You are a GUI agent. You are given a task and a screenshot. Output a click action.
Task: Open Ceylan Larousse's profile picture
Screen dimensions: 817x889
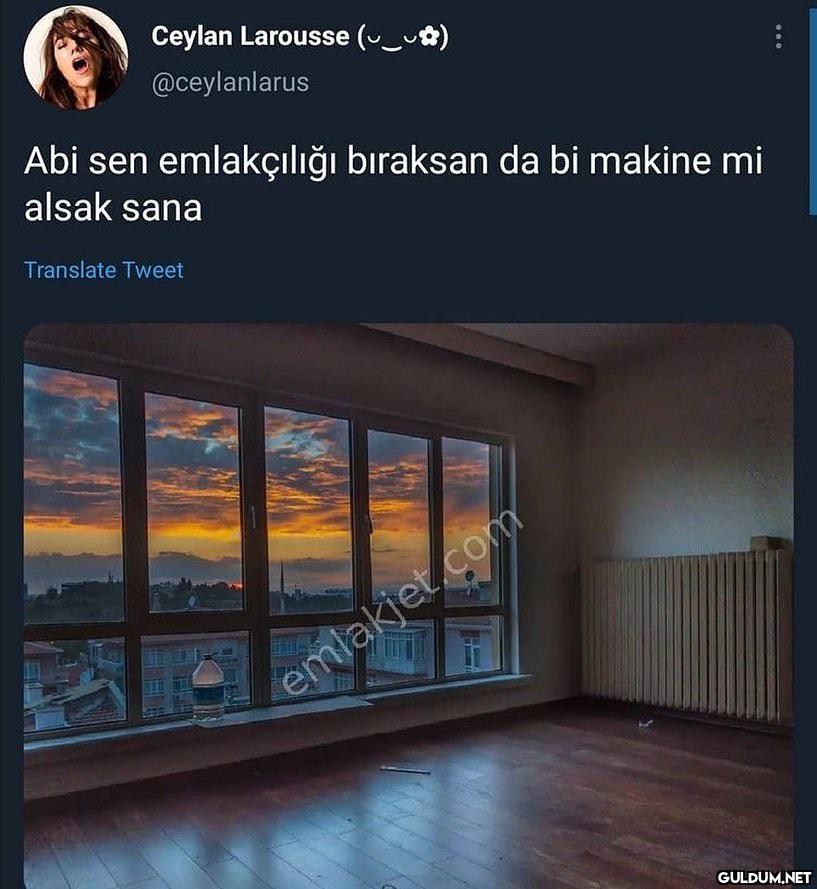pos(76,58)
